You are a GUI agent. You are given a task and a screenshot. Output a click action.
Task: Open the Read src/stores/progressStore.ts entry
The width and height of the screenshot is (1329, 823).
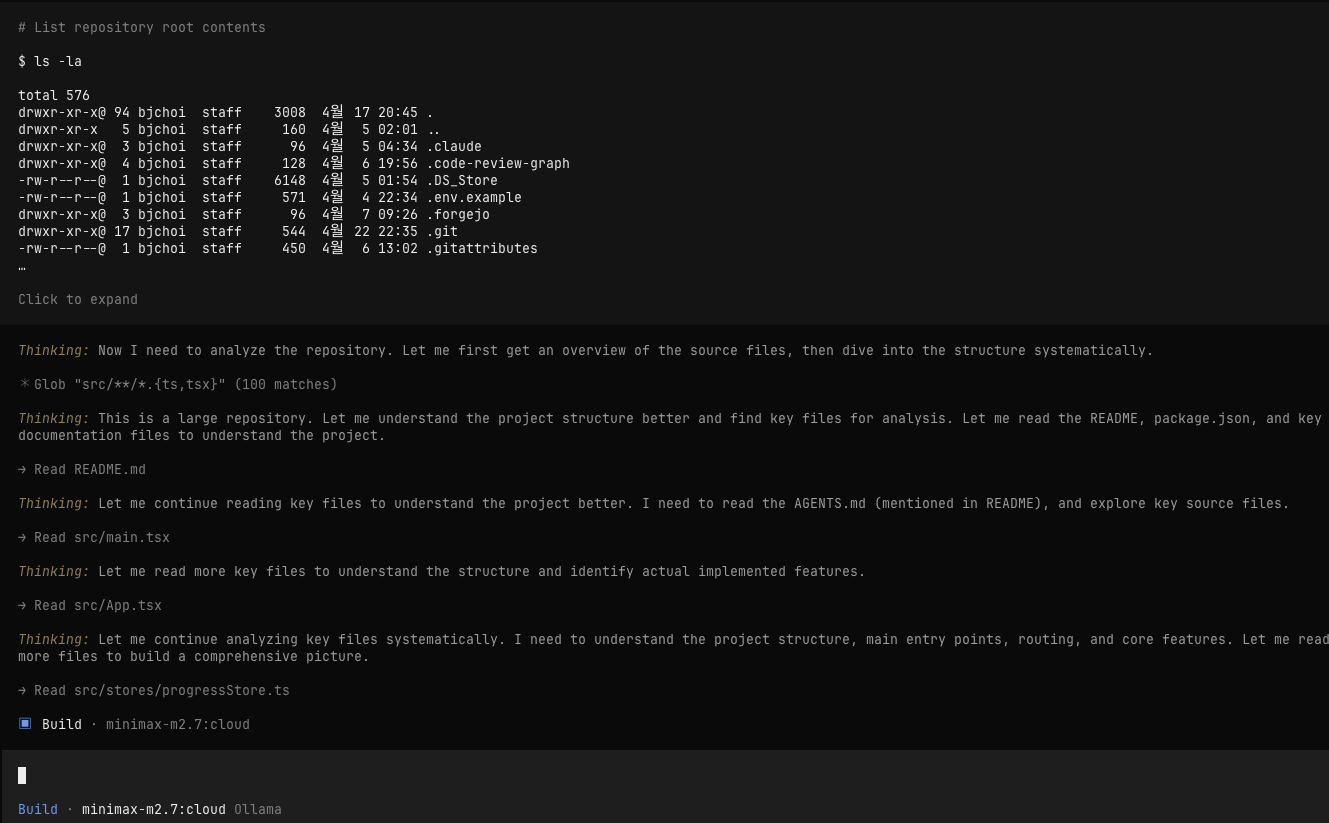[154, 690]
